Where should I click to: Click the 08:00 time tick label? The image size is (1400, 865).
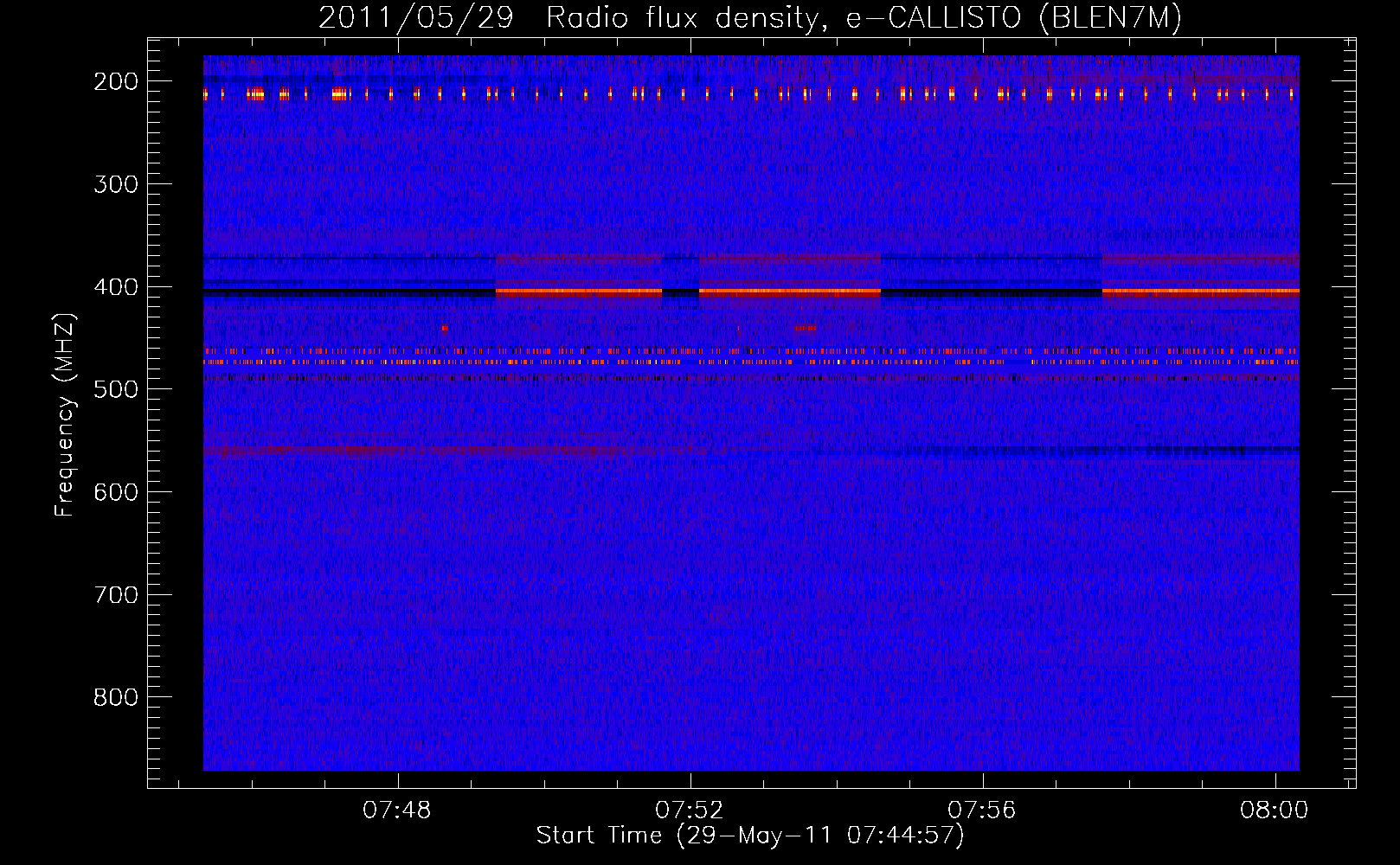(x=1275, y=811)
